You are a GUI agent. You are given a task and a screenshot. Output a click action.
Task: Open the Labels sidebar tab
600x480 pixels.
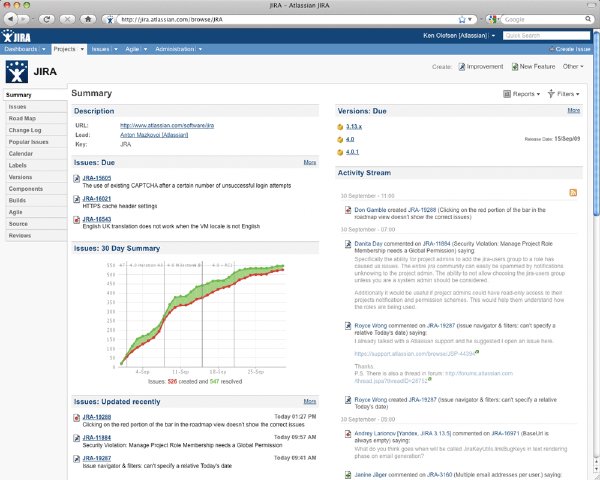[36, 165]
